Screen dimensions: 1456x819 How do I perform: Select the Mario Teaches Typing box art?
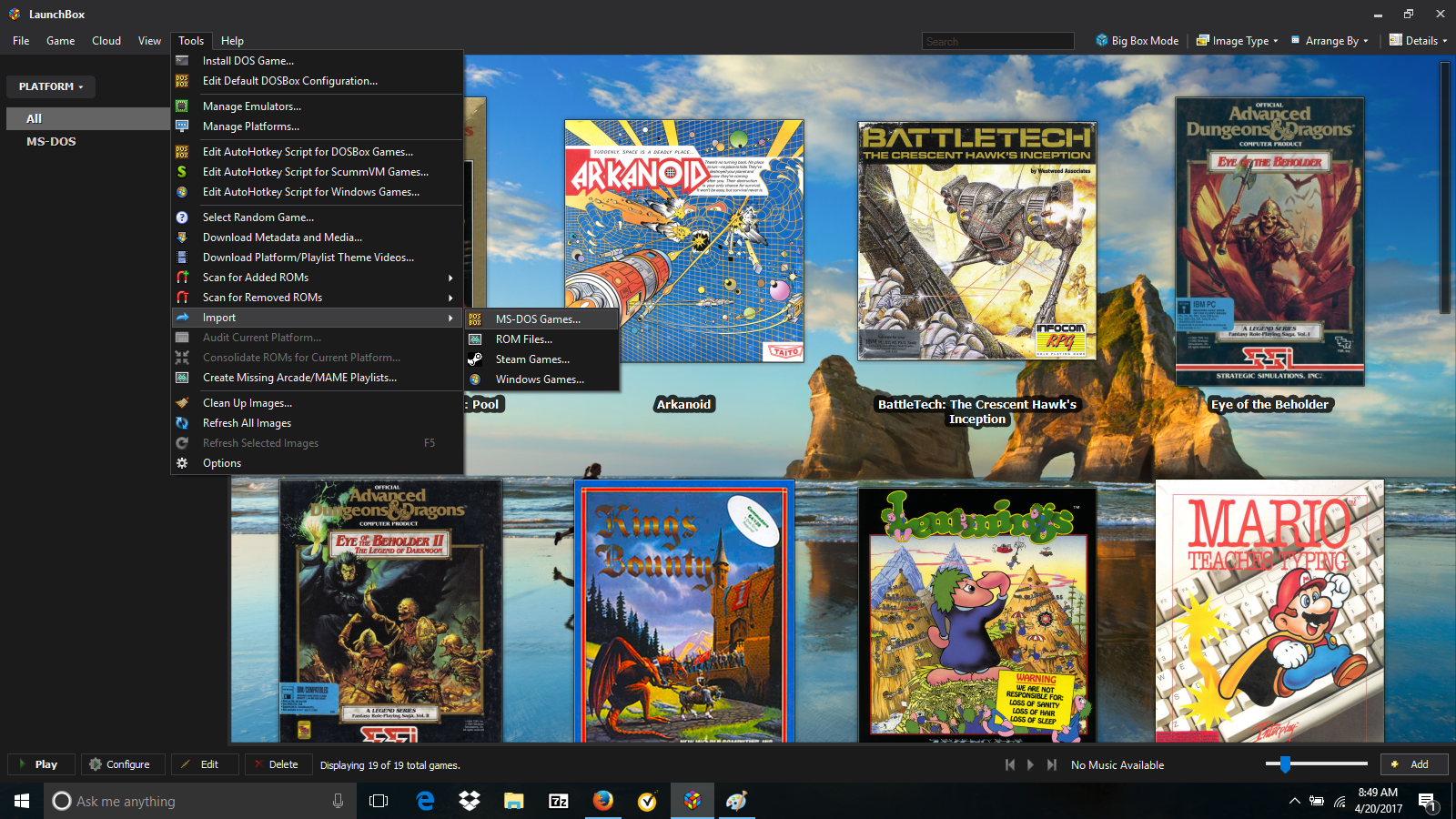(1269, 612)
